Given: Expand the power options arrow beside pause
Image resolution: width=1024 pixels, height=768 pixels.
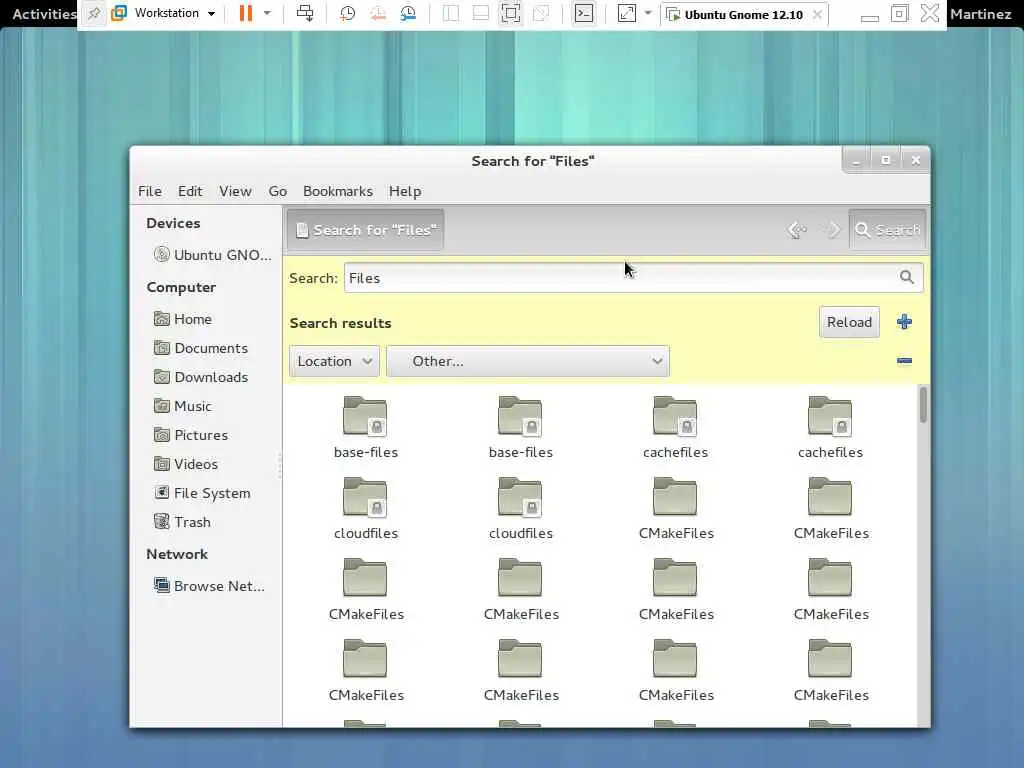Looking at the screenshot, I should (266, 13).
